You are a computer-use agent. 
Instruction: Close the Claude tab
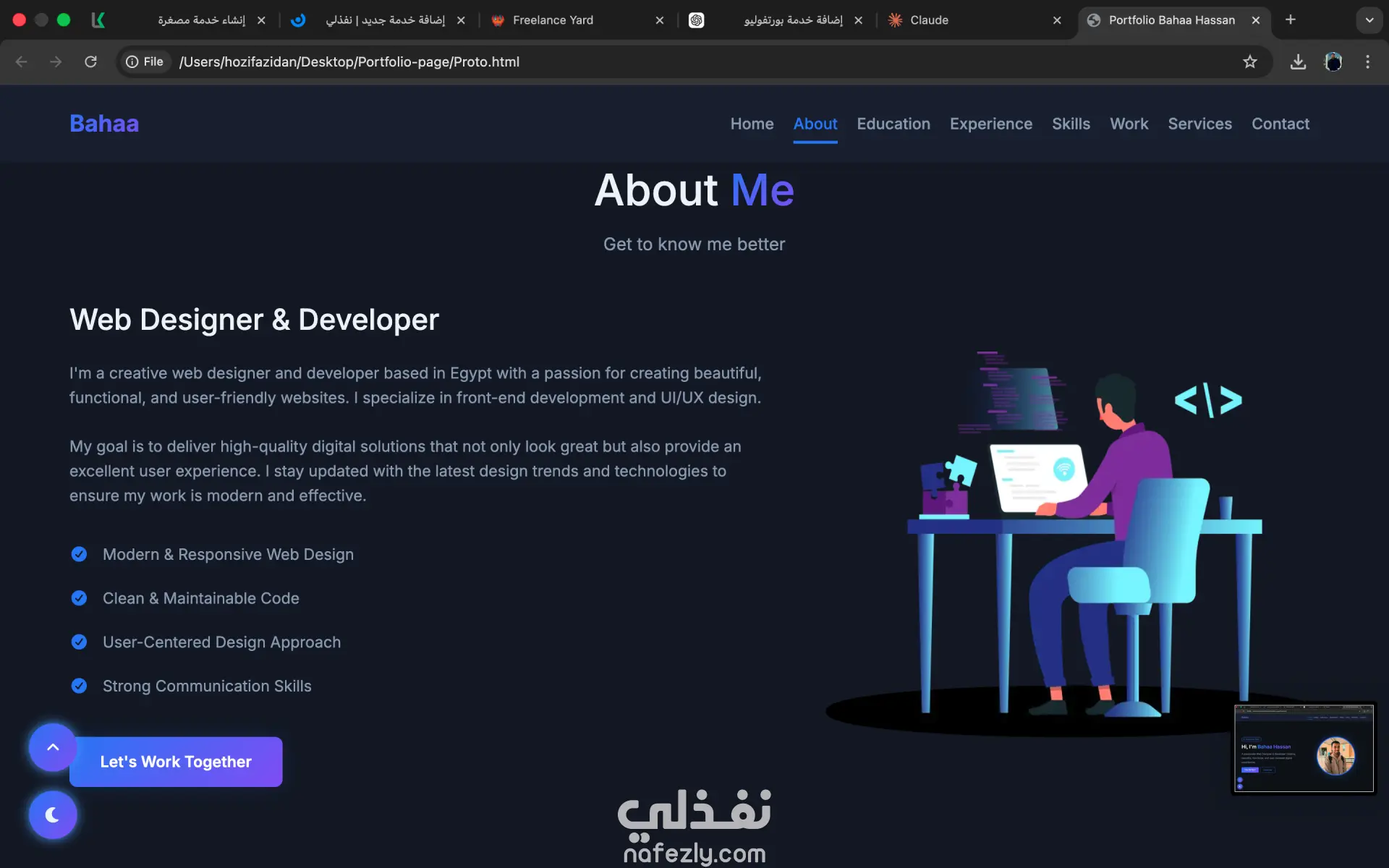(x=1057, y=20)
